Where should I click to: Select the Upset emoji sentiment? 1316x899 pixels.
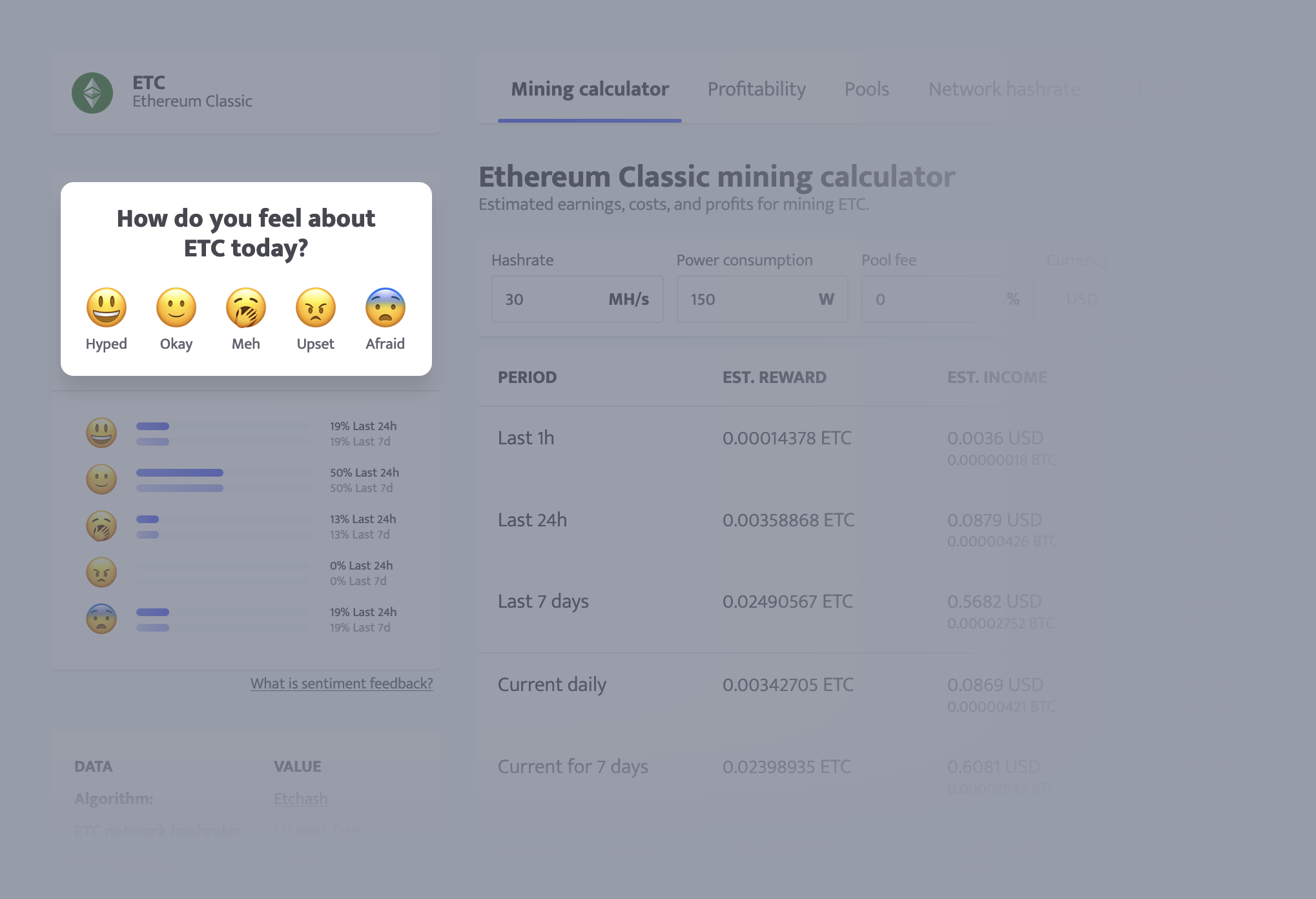click(x=315, y=308)
